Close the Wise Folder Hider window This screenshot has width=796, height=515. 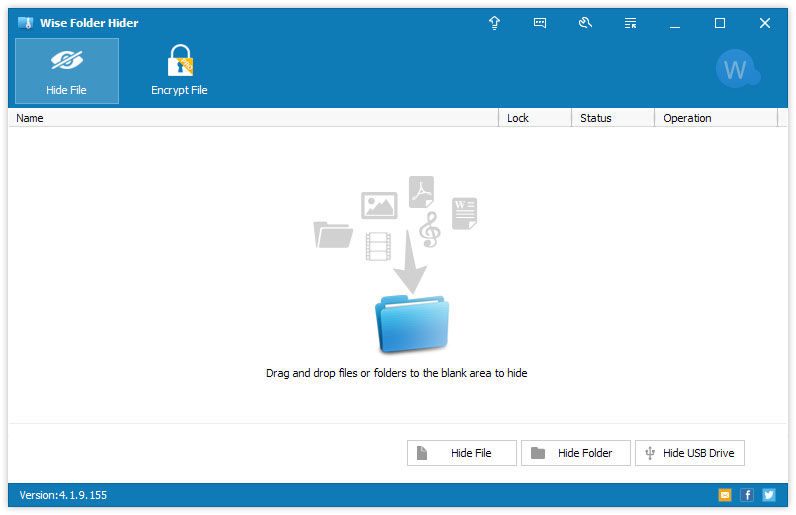point(765,23)
